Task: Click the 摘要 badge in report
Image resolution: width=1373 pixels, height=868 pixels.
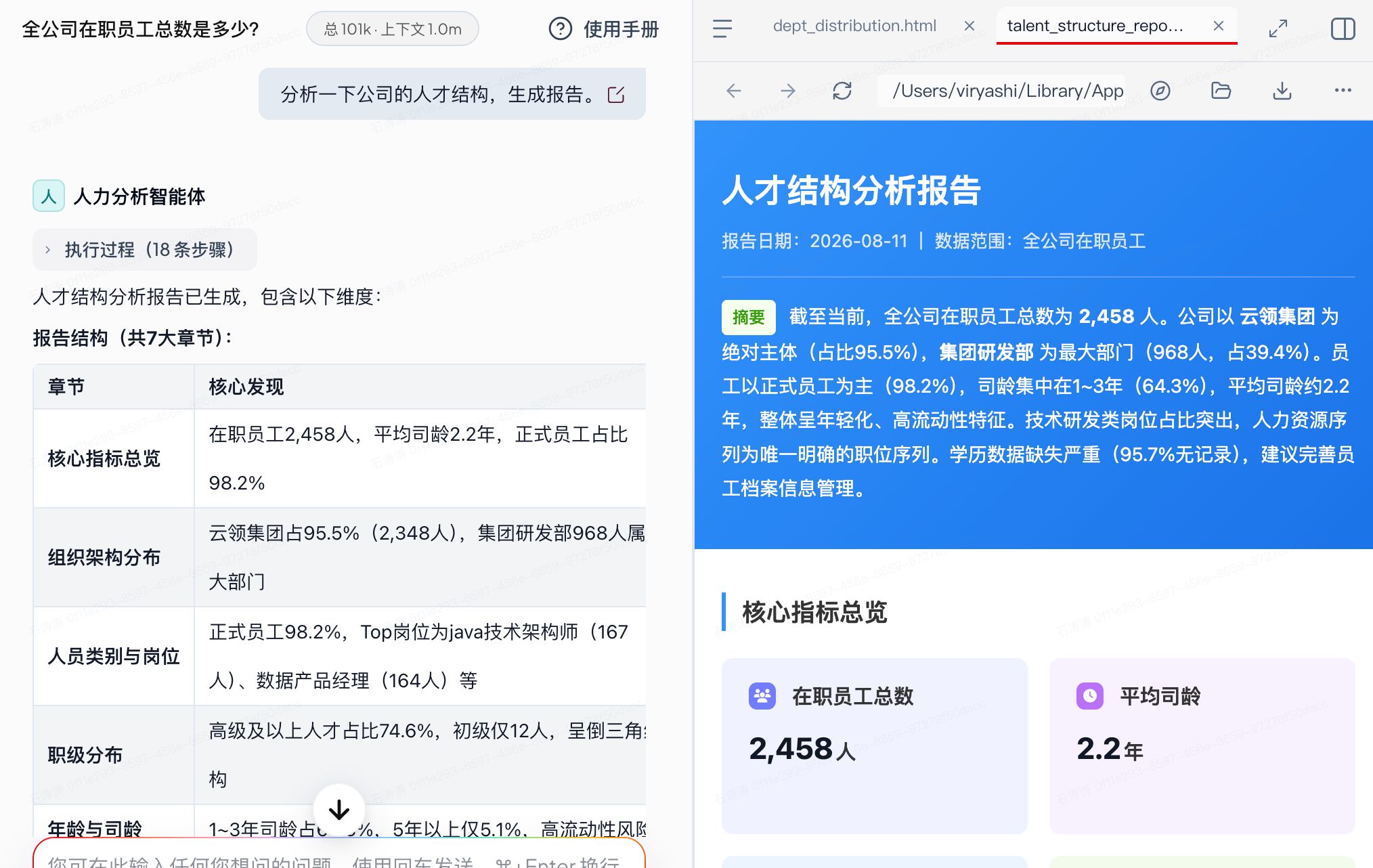Action: tap(749, 317)
